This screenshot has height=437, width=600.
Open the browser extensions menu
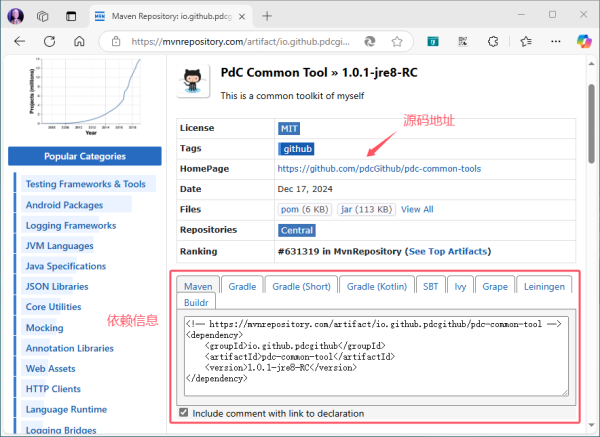point(493,41)
